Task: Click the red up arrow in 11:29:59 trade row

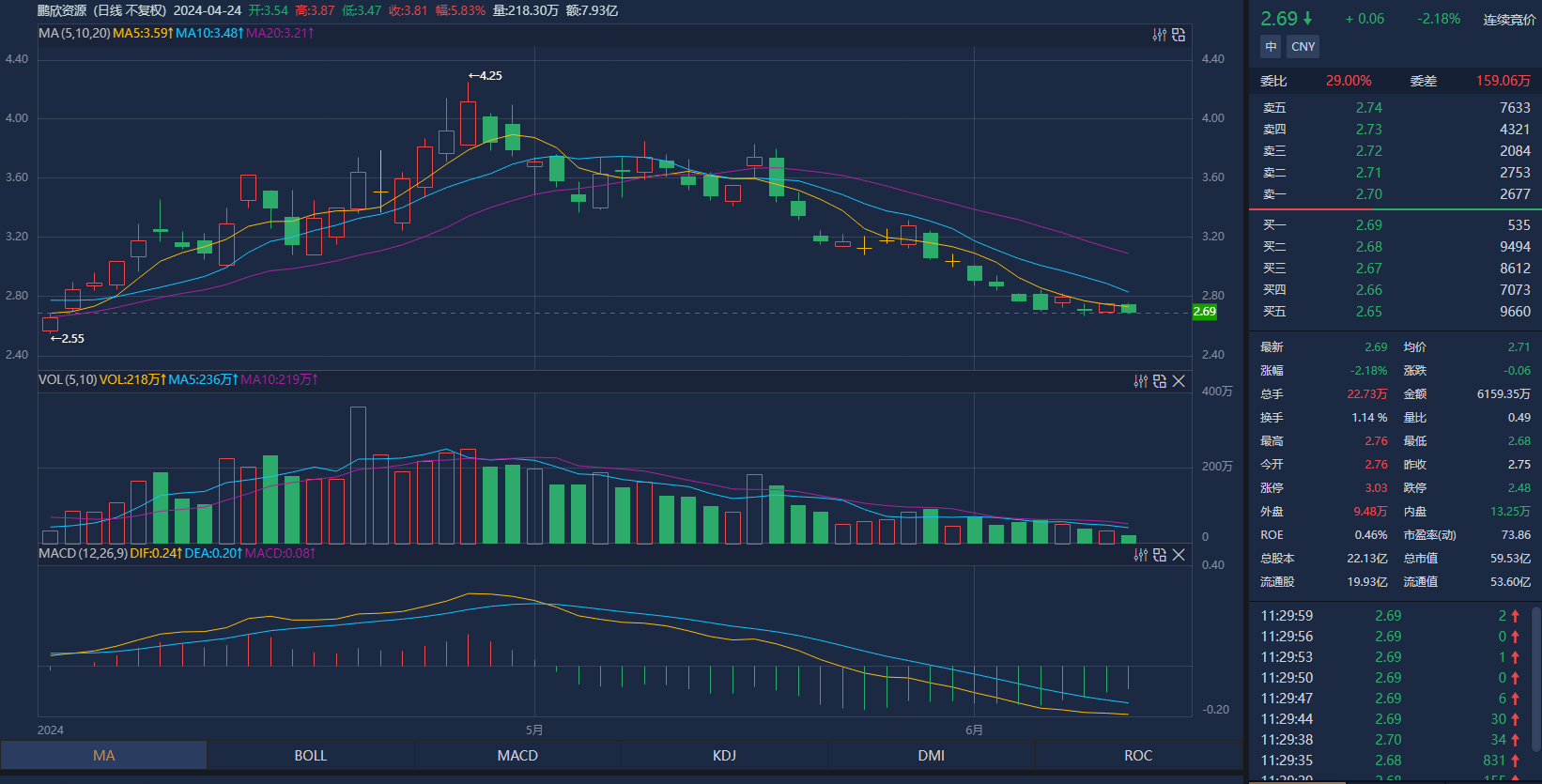Action: 1515,616
